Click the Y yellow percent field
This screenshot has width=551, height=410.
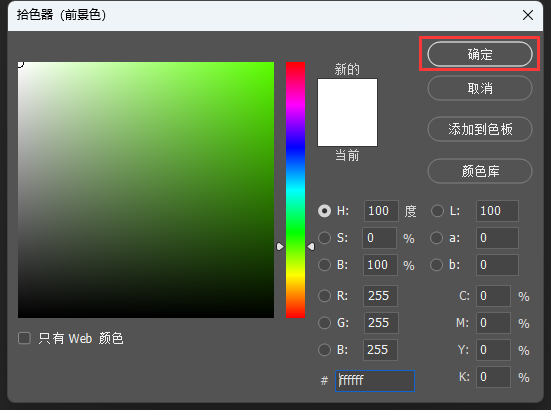(493, 350)
